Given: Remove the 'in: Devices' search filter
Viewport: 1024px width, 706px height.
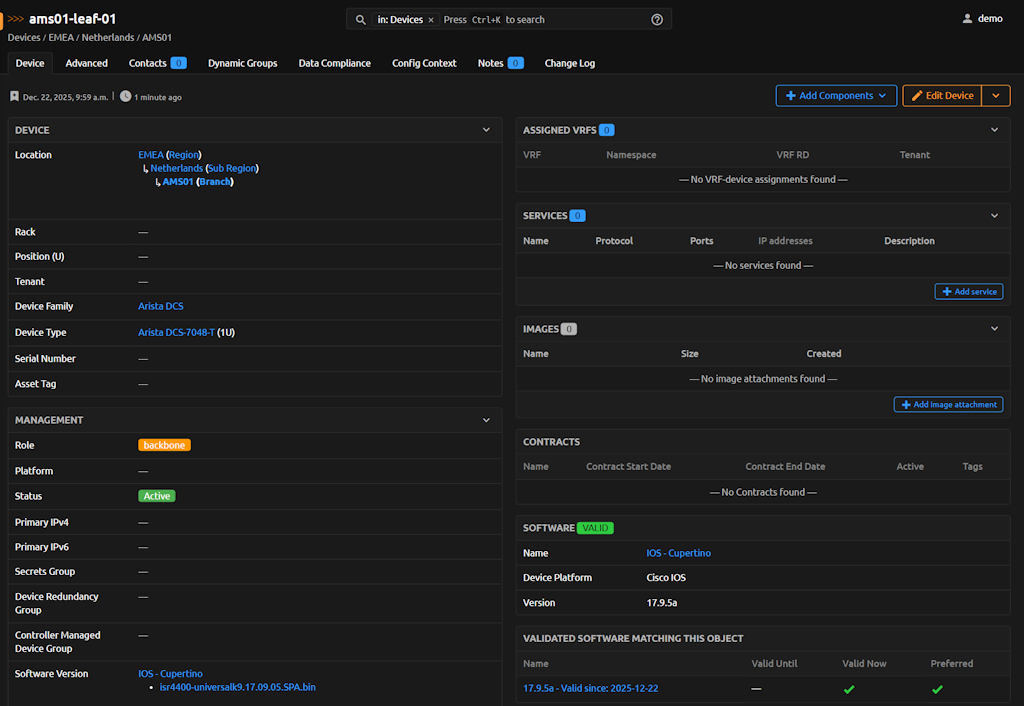Looking at the screenshot, I should 431,20.
